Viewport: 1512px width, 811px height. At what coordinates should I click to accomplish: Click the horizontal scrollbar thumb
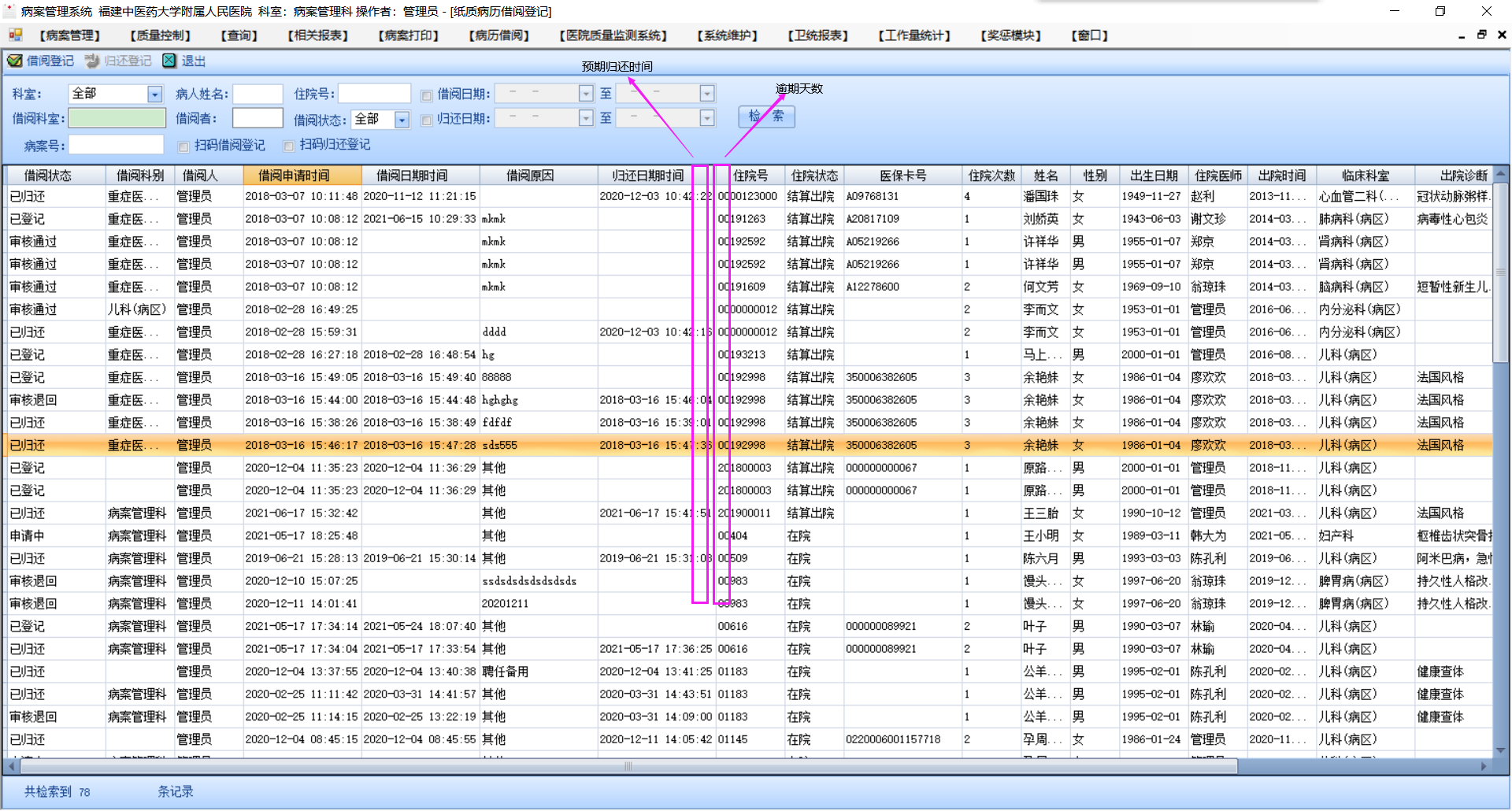coord(628,766)
